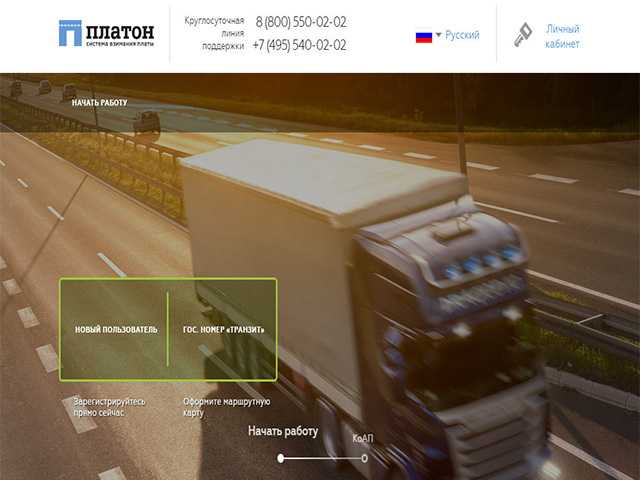Click Оформите маршрутную карту text
The image size is (640, 480).
(227, 407)
